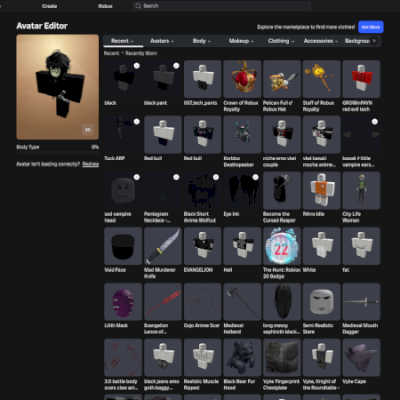The height and width of the screenshot is (400, 400).
Task: Choose the black jeans emo goth baggy pants
Action: 163,358
